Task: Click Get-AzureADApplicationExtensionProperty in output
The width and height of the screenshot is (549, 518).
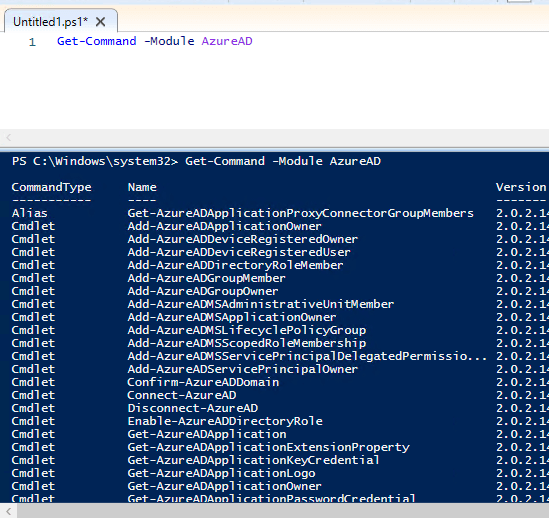Action: tap(269, 447)
